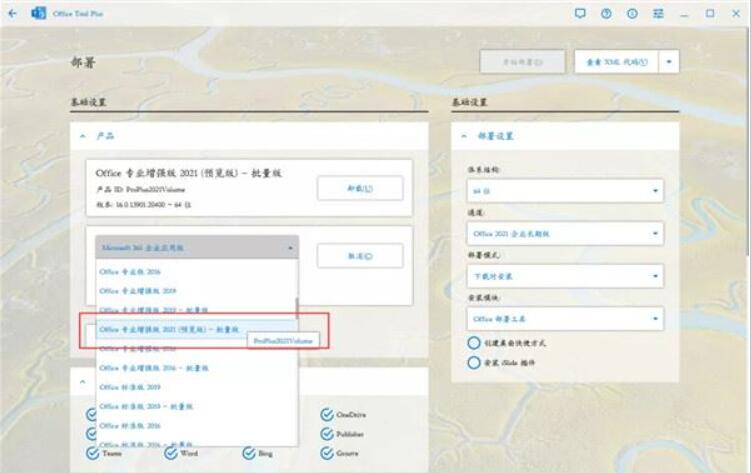Select Office Professional 2016 from list

point(130,272)
